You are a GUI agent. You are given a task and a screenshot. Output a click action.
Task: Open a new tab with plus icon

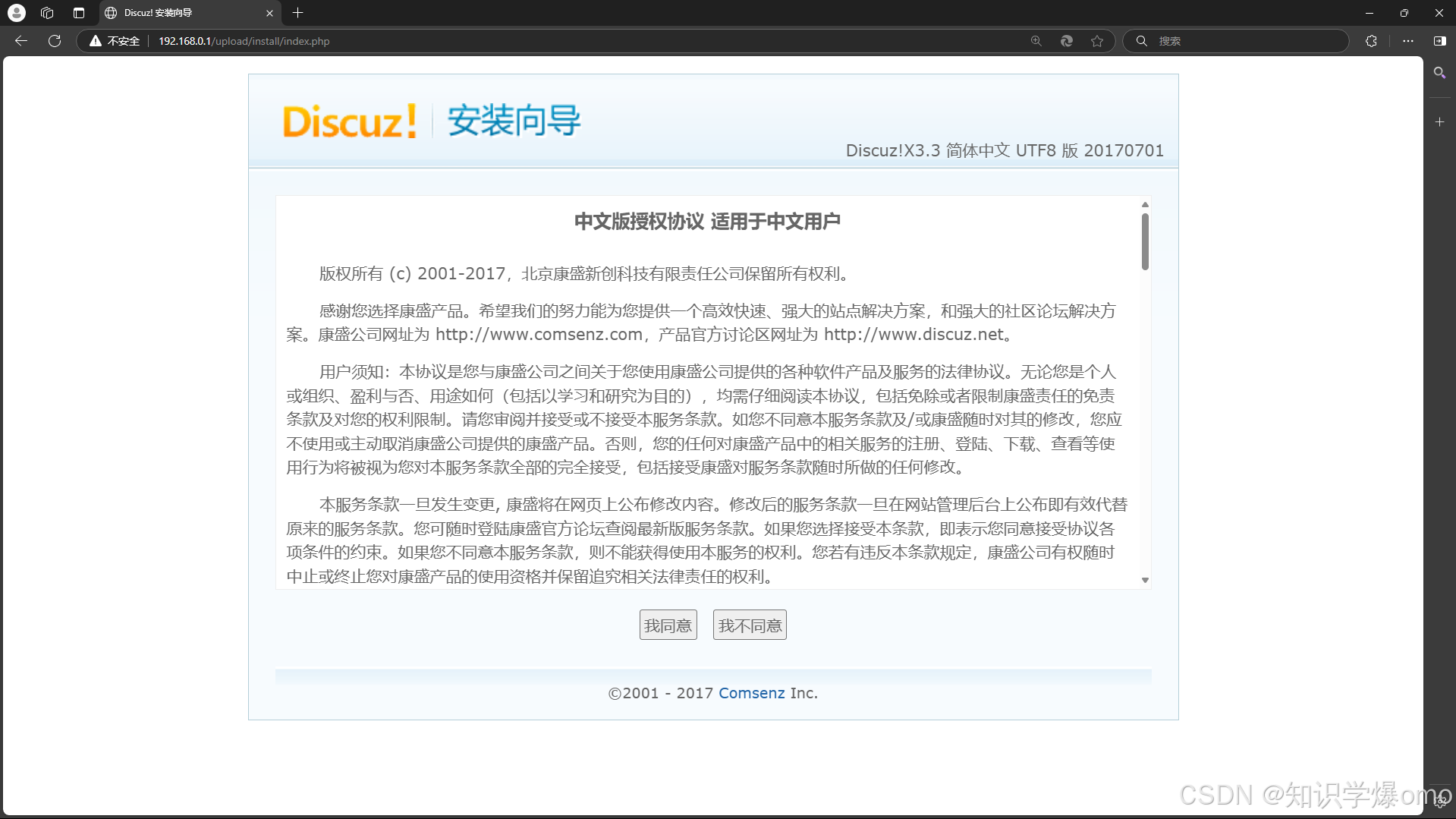click(297, 13)
